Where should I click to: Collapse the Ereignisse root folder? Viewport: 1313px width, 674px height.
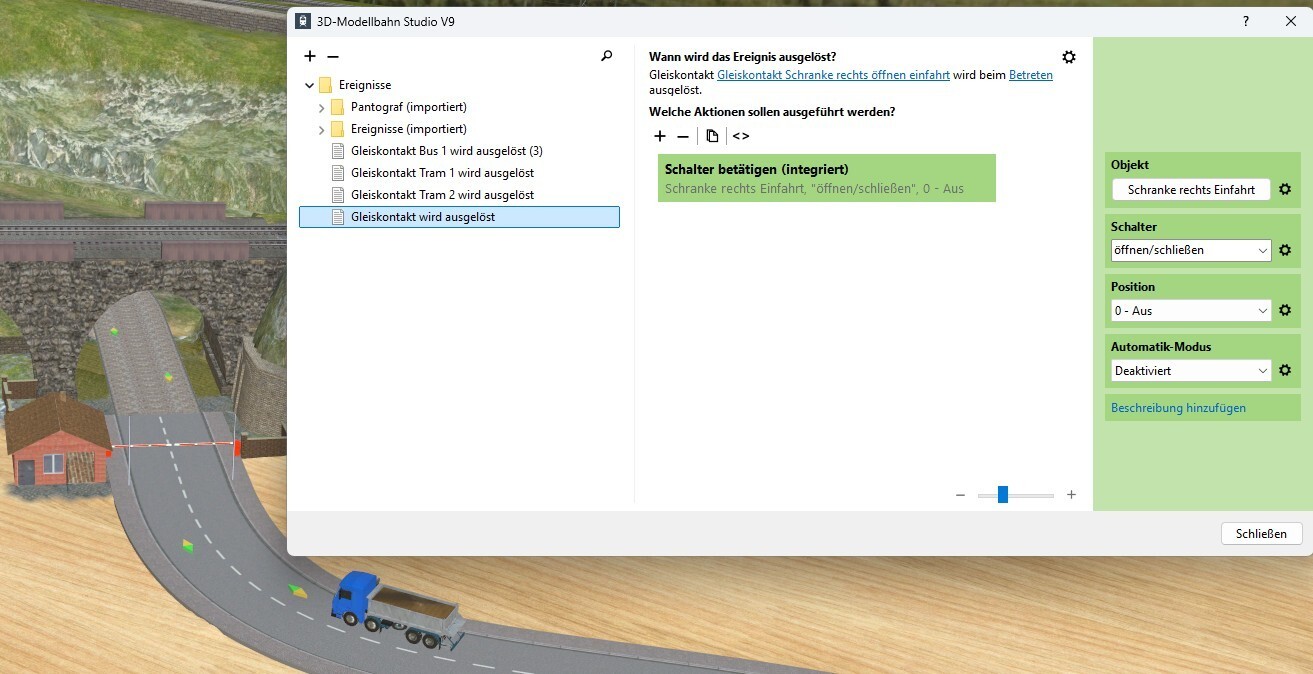click(309, 85)
